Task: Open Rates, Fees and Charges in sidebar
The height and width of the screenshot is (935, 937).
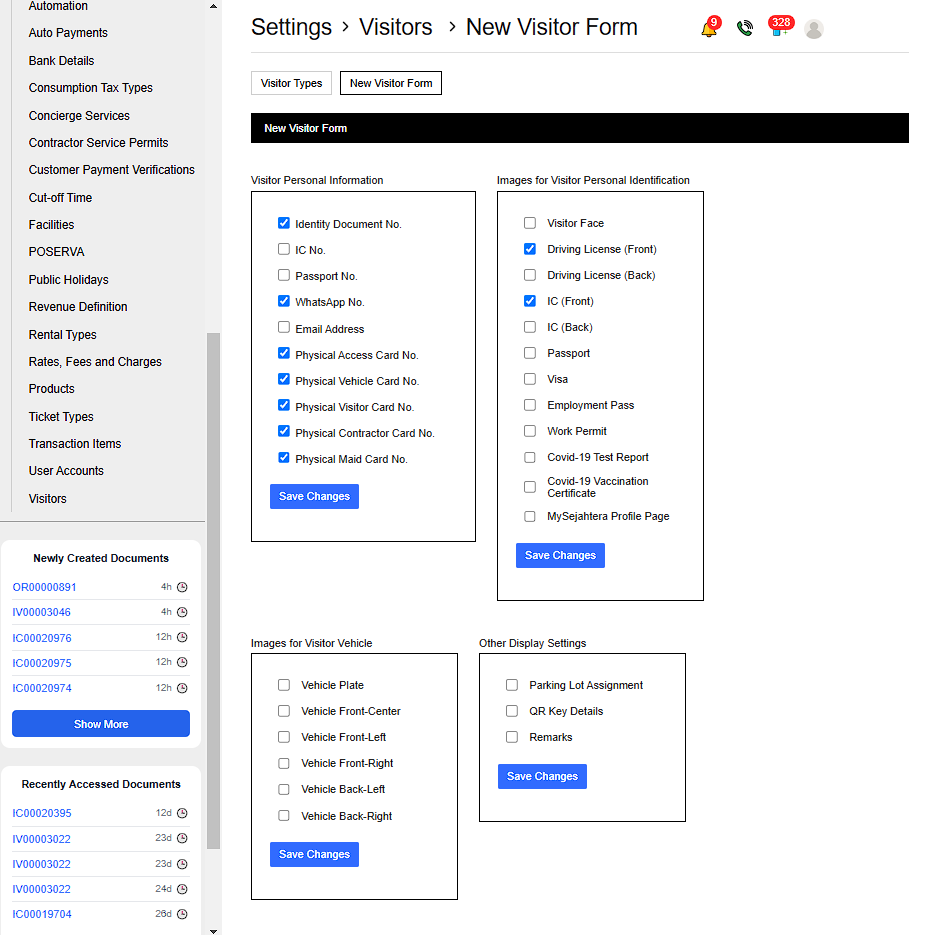Action: point(95,362)
